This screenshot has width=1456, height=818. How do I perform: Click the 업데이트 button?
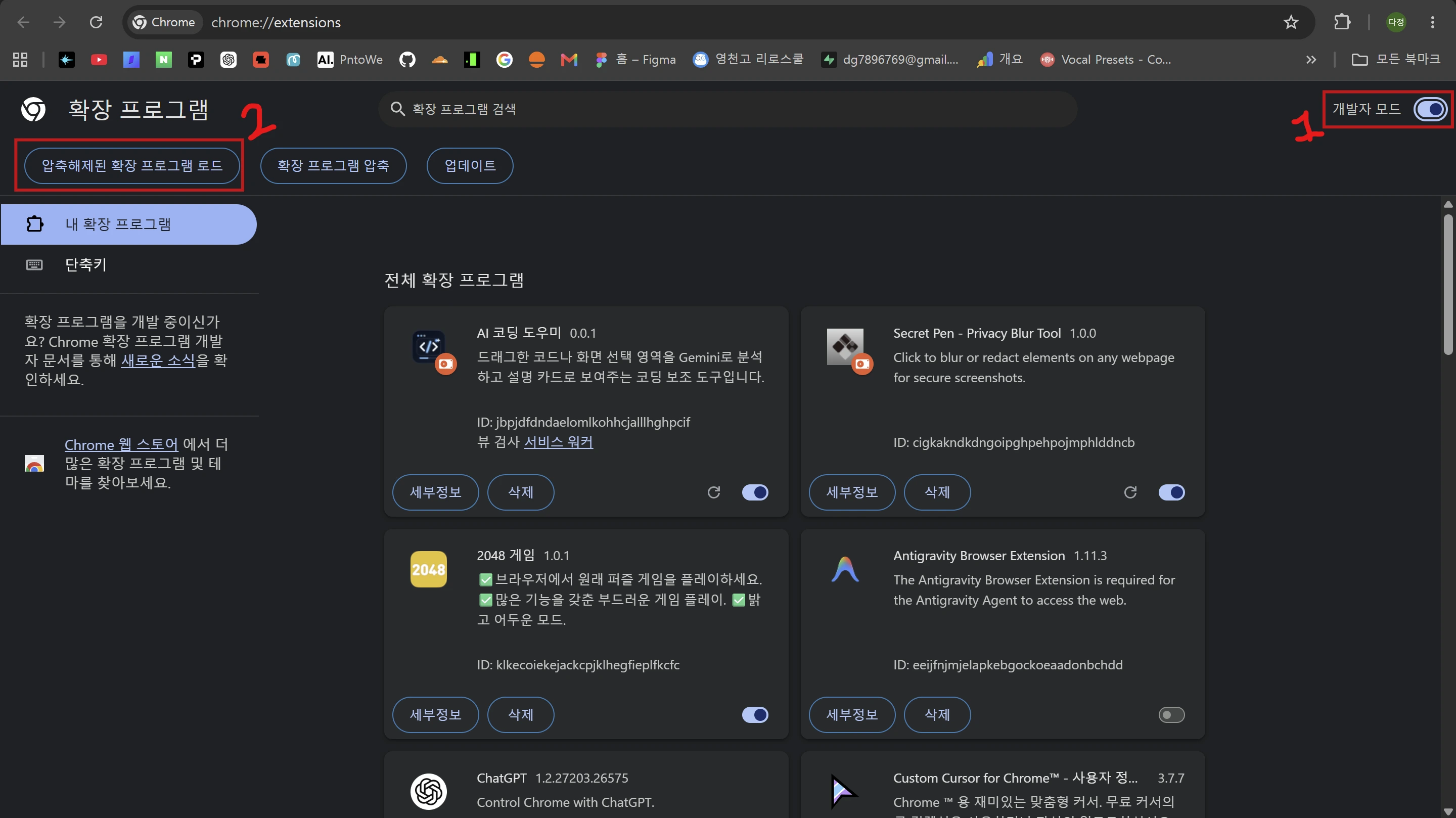pyautogui.click(x=470, y=166)
